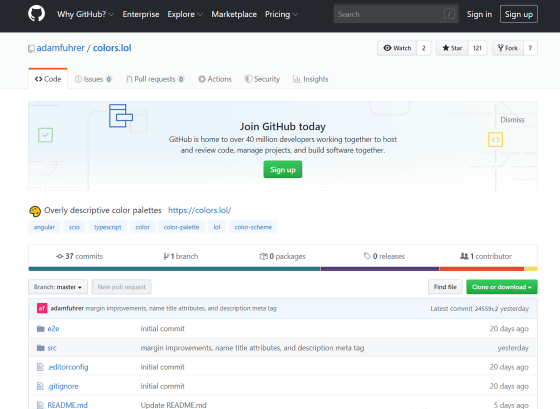Viewport: 560px width, 409px height.
Task: Click the teal segment of language bar
Action: [174, 269]
